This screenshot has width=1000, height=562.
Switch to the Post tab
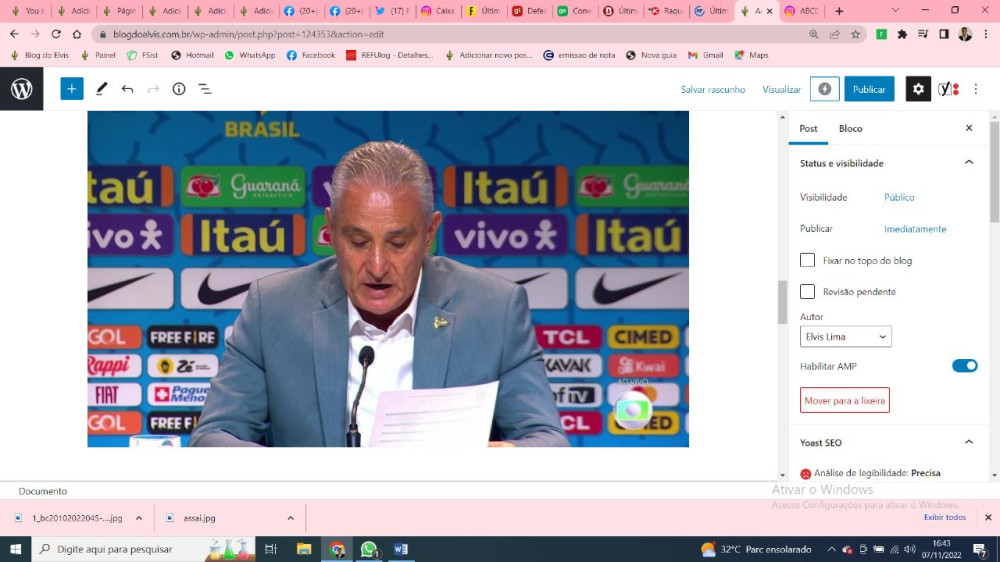[808, 128]
